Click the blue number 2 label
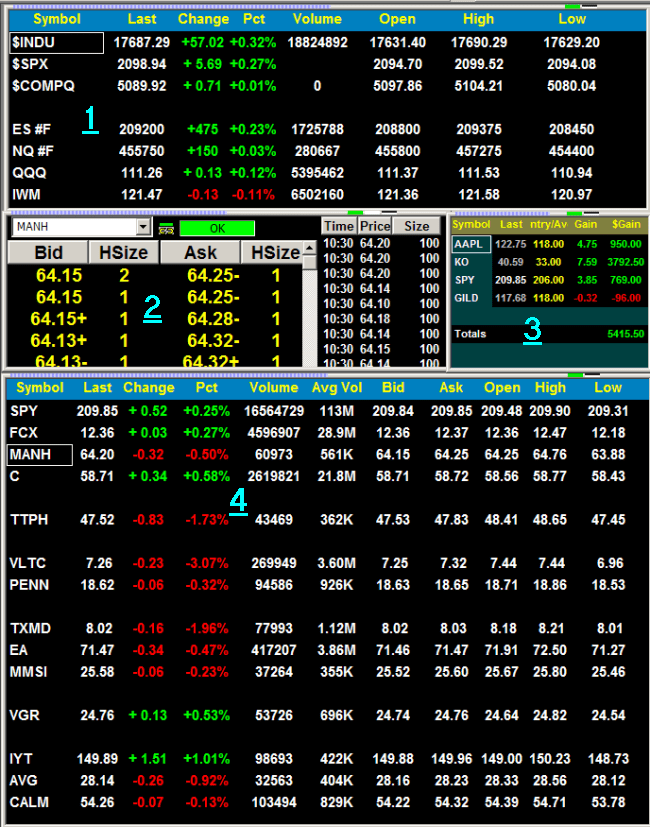Viewport: 650px width, 827px height. (x=152, y=307)
